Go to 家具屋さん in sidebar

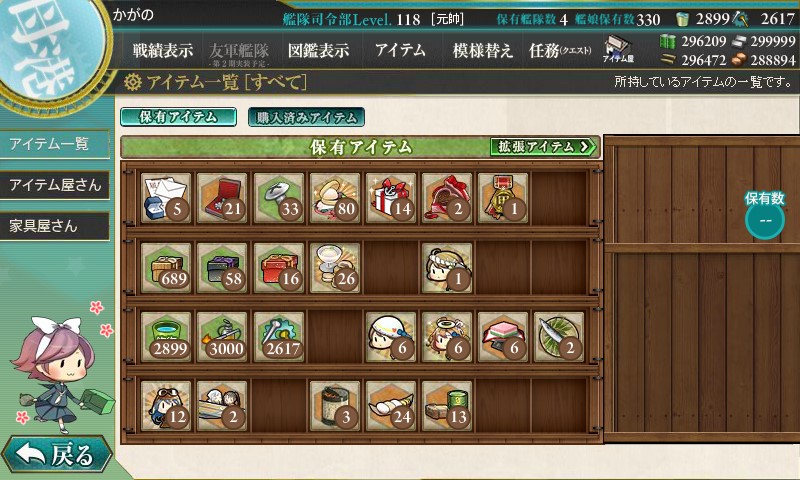(55, 226)
